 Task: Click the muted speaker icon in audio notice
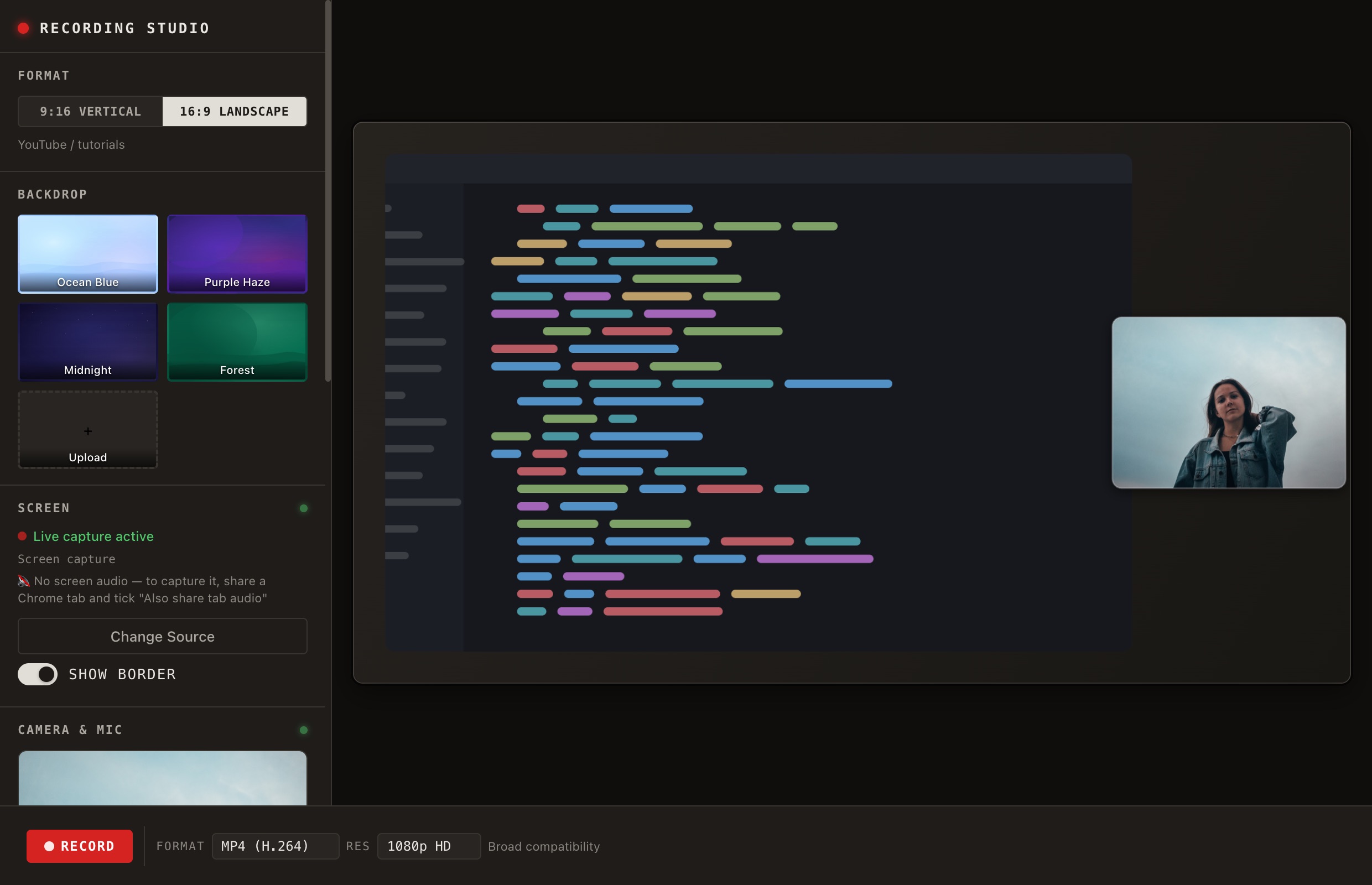[x=24, y=581]
